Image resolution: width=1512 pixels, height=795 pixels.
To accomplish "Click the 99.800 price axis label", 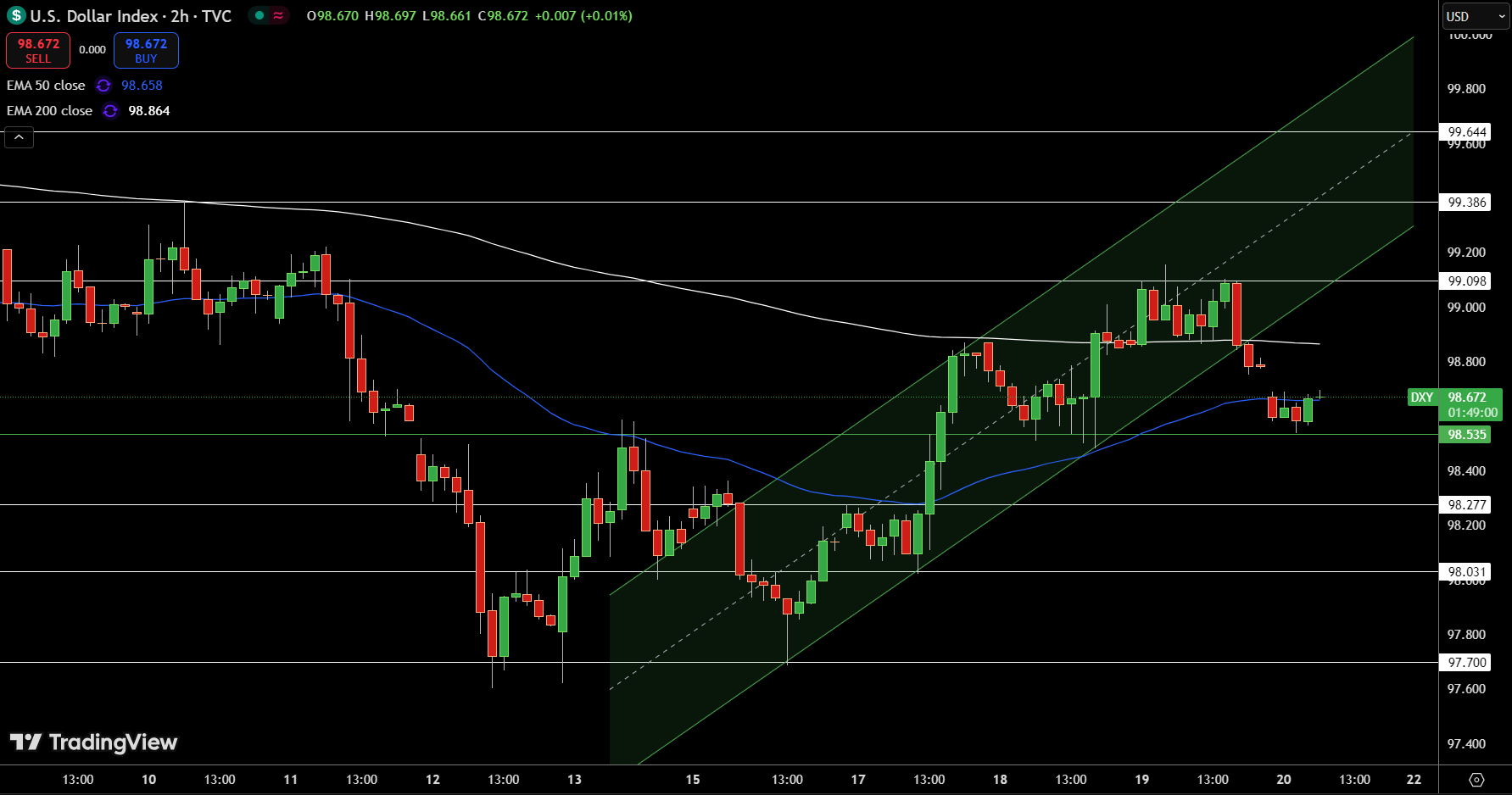I will pyautogui.click(x=1466, y=89).
